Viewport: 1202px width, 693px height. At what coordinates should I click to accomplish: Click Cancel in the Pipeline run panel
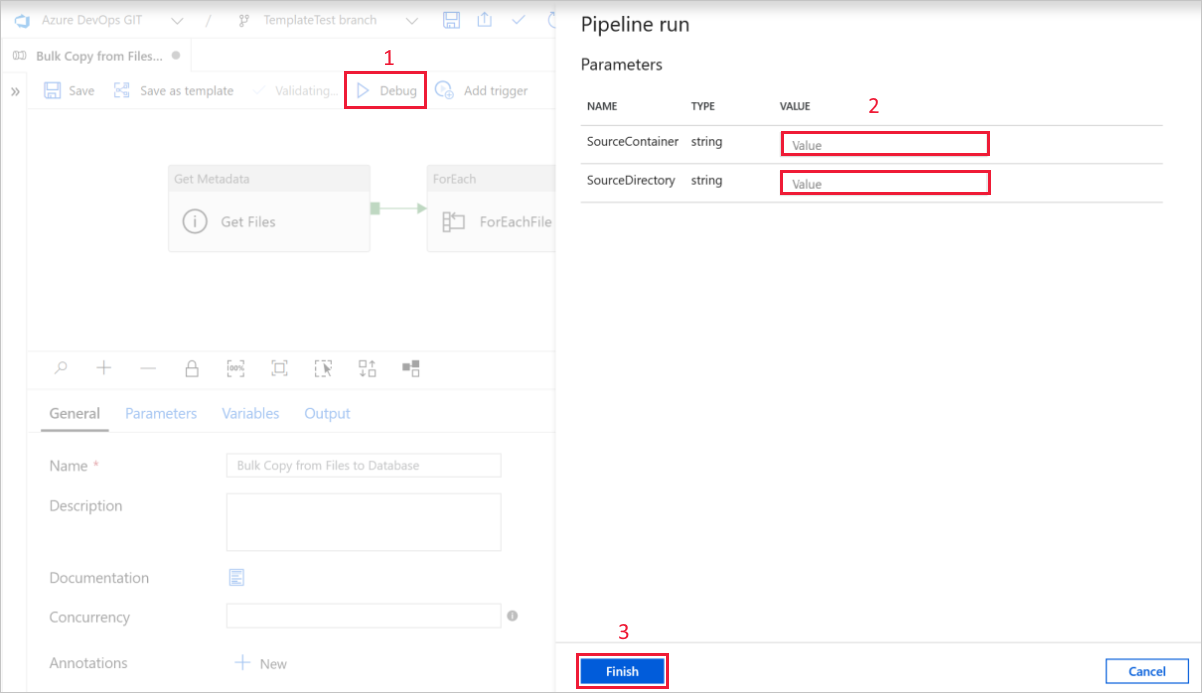coord(1147,671)
